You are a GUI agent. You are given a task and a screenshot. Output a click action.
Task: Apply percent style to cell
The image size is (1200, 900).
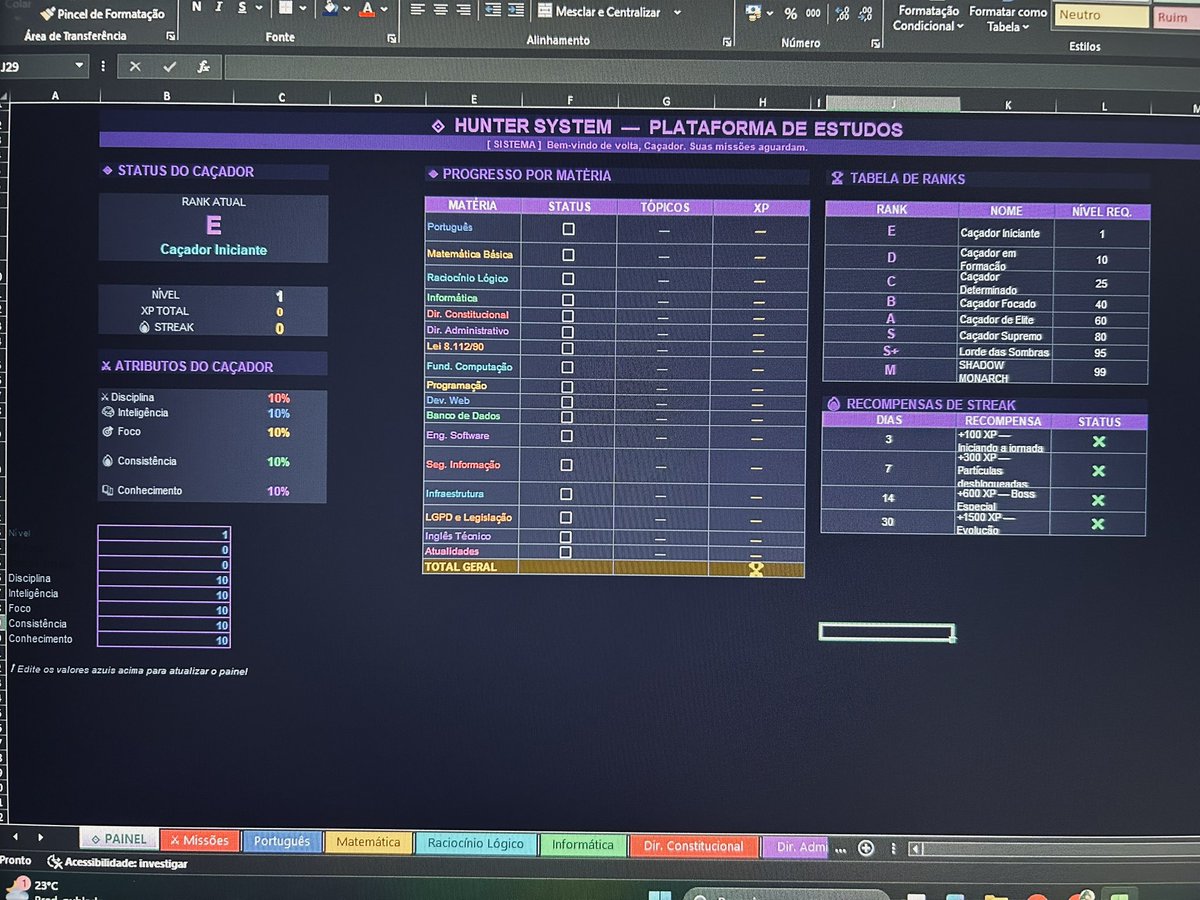pos(790,13)
